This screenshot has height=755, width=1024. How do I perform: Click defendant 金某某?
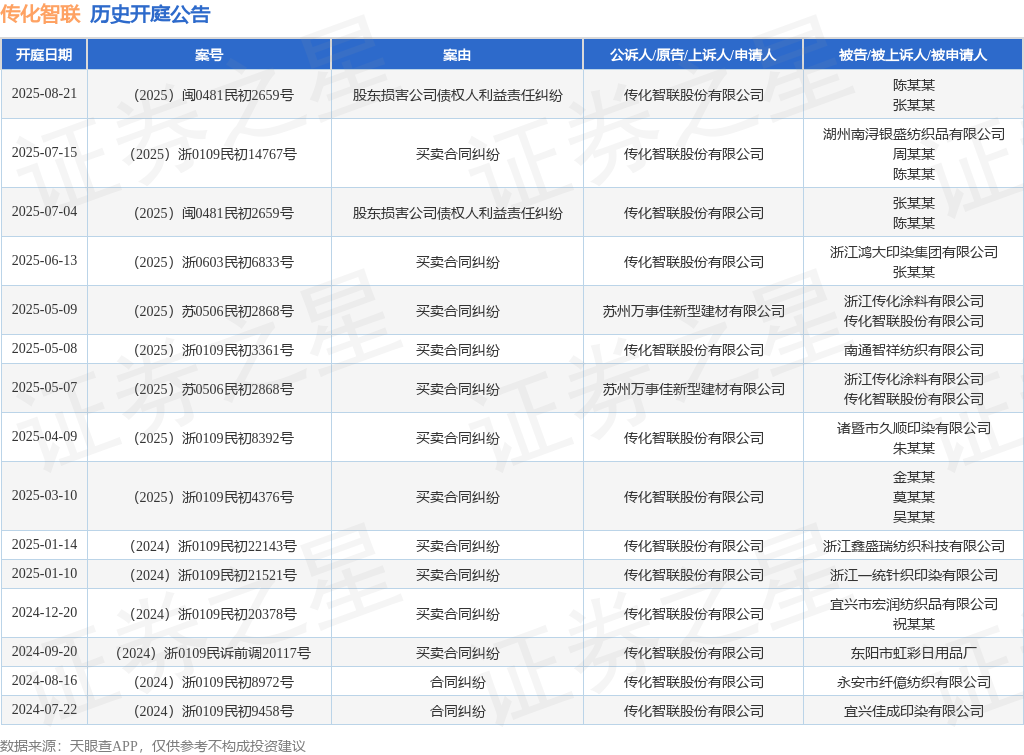914,477
